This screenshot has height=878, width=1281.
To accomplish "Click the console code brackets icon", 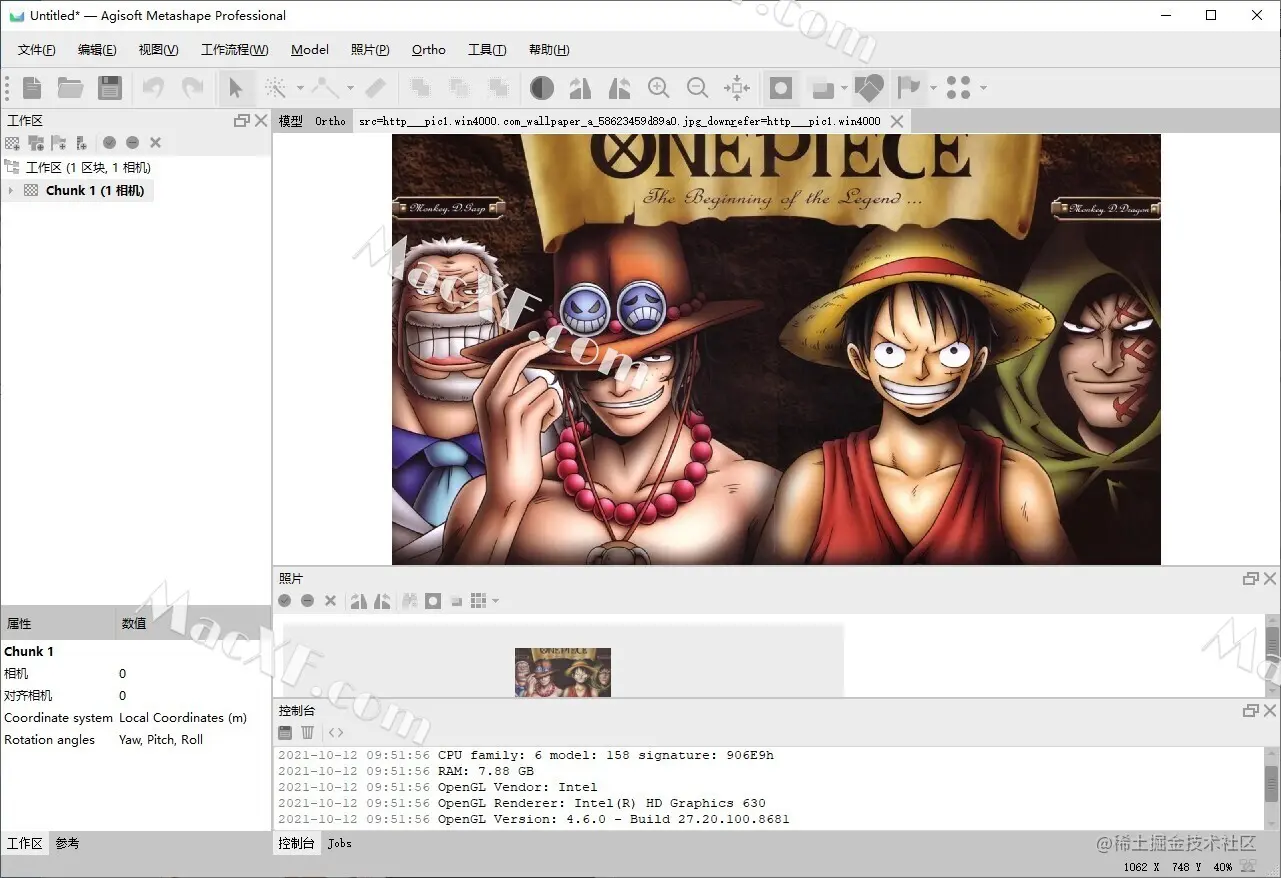I will (336, 733).
